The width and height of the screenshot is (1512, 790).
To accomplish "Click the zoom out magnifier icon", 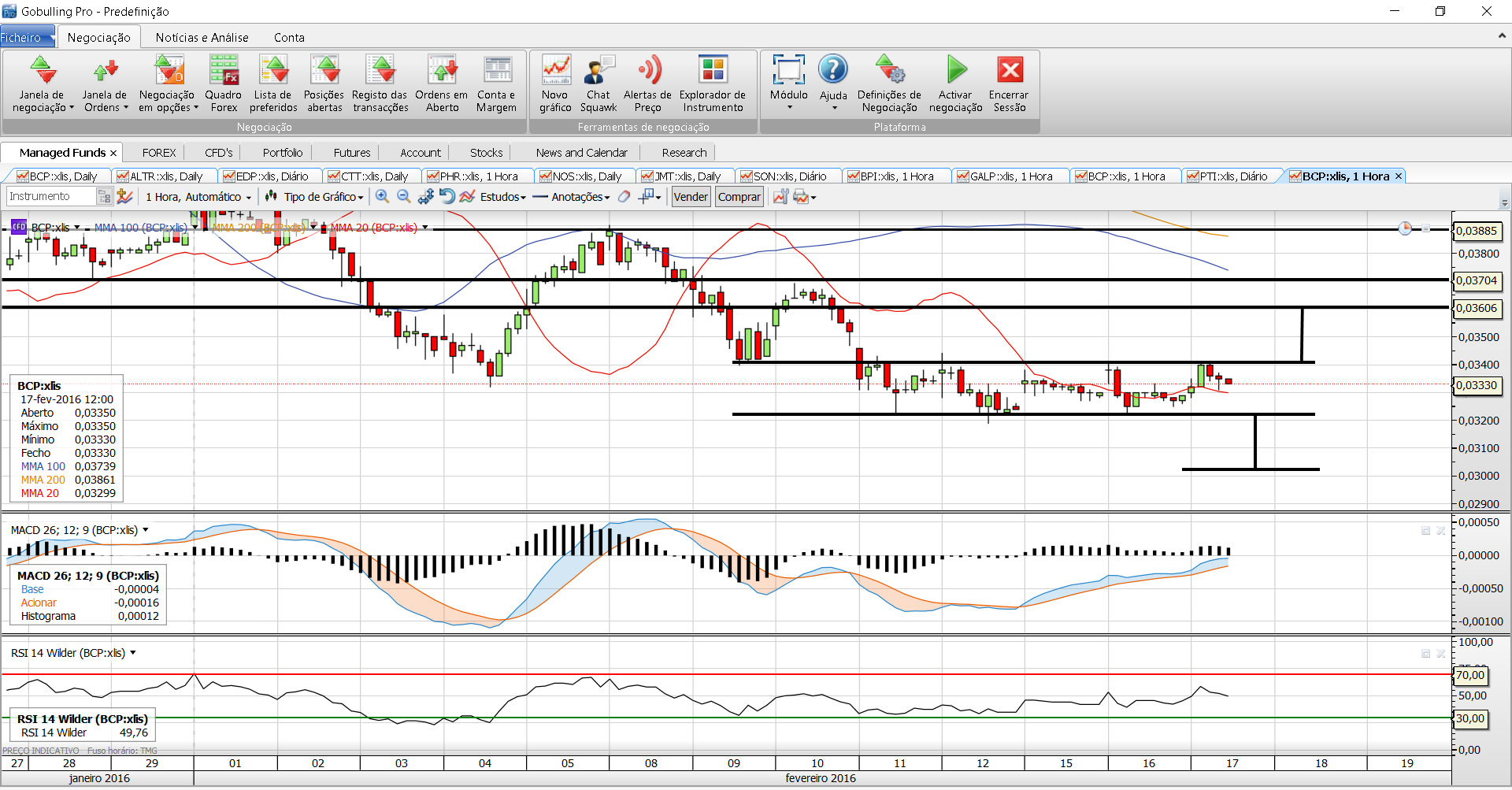I will [404, 197].
